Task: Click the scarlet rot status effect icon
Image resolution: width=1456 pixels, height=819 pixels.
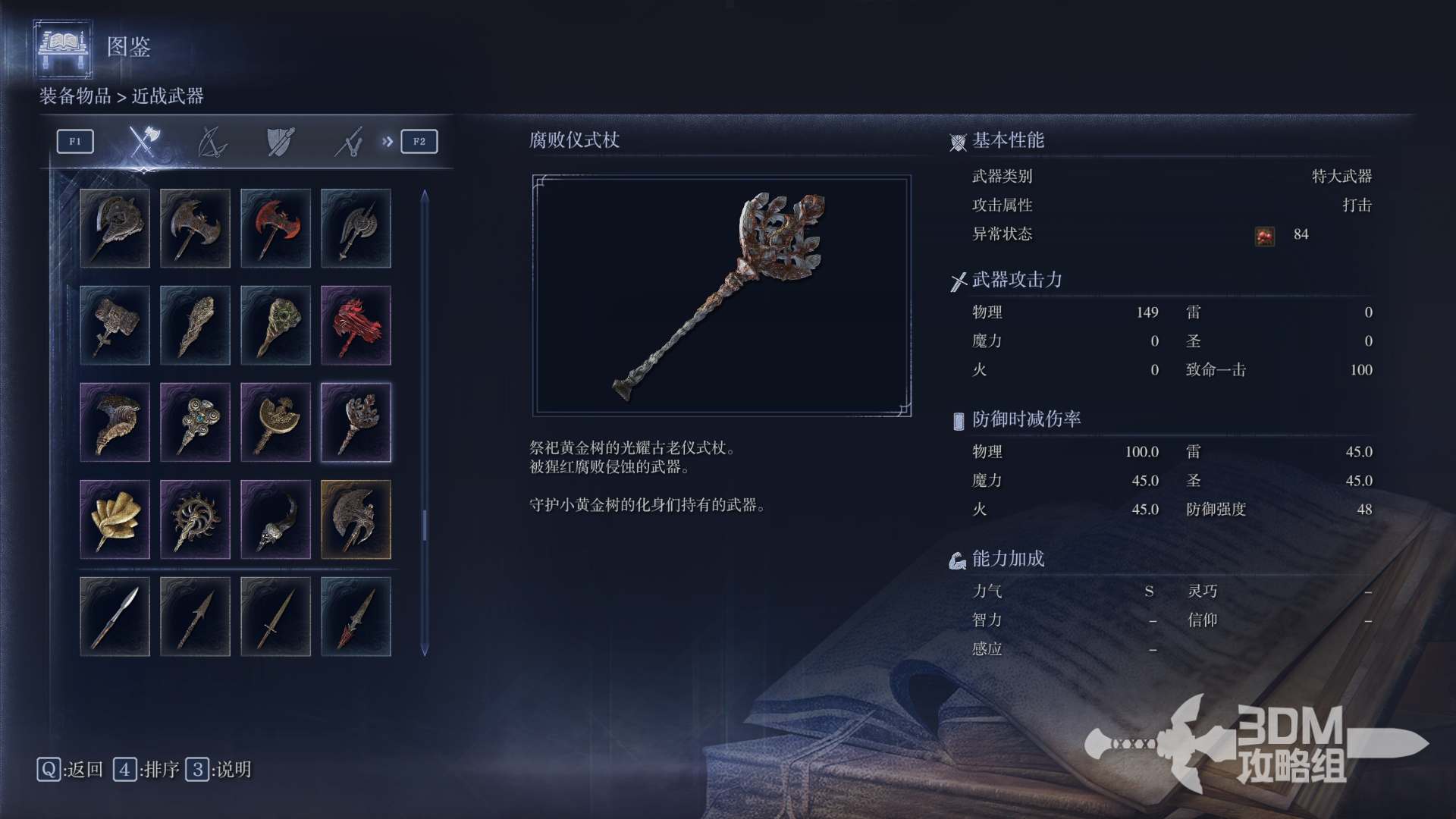Action: [x=1264, y=236]
